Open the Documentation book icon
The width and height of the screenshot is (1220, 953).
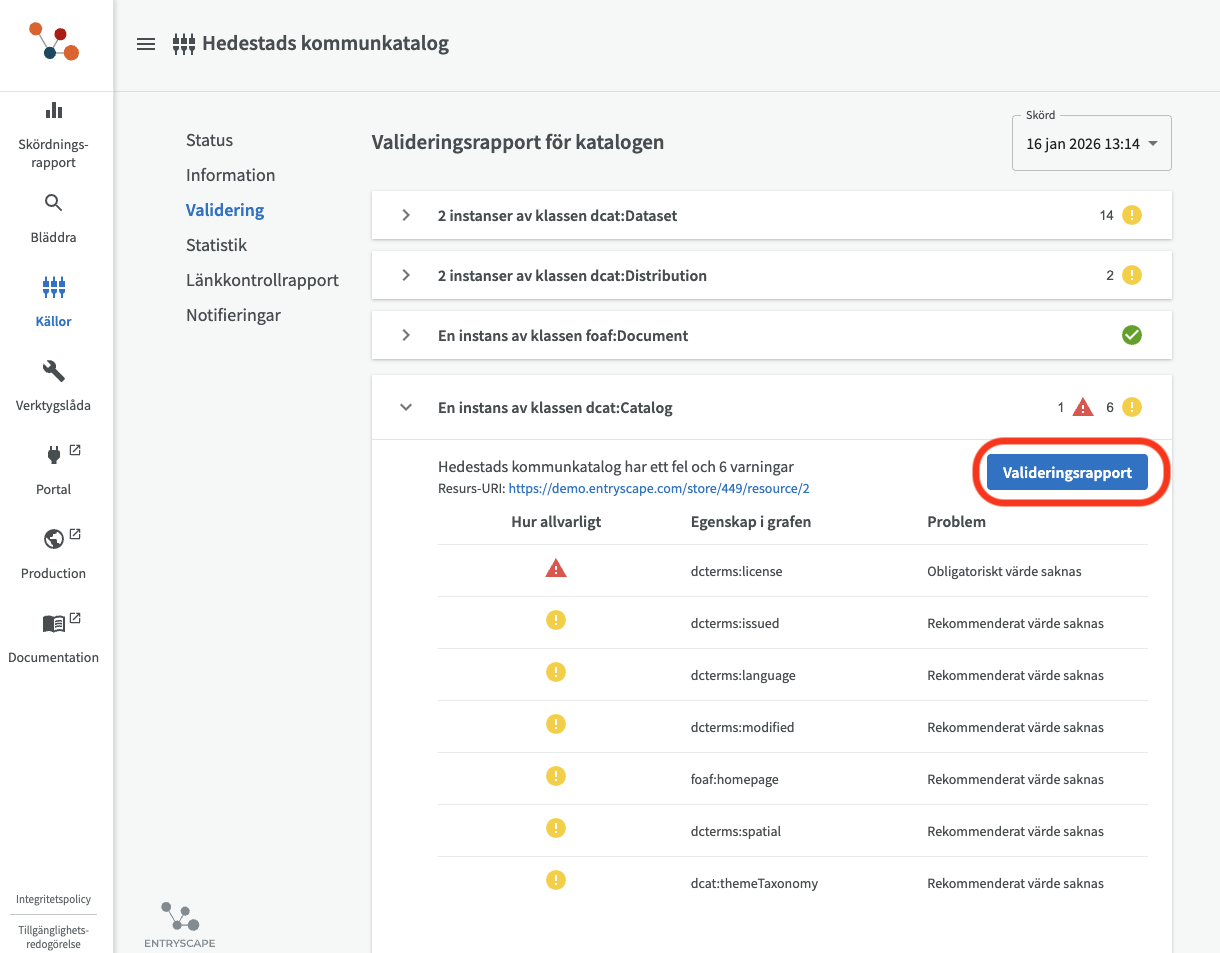pos(54,624)
